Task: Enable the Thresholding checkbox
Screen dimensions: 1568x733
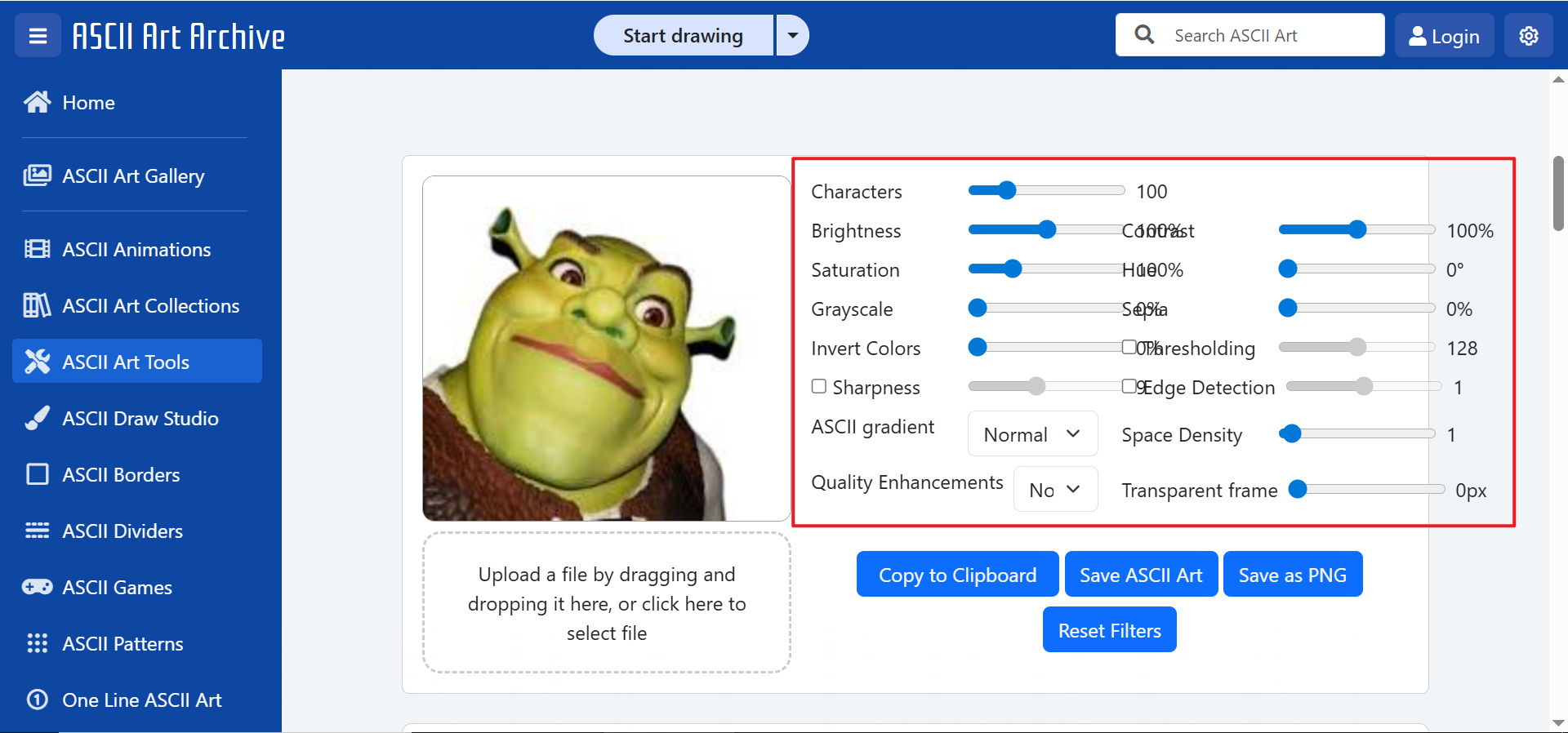Action: coord(1129,347)
